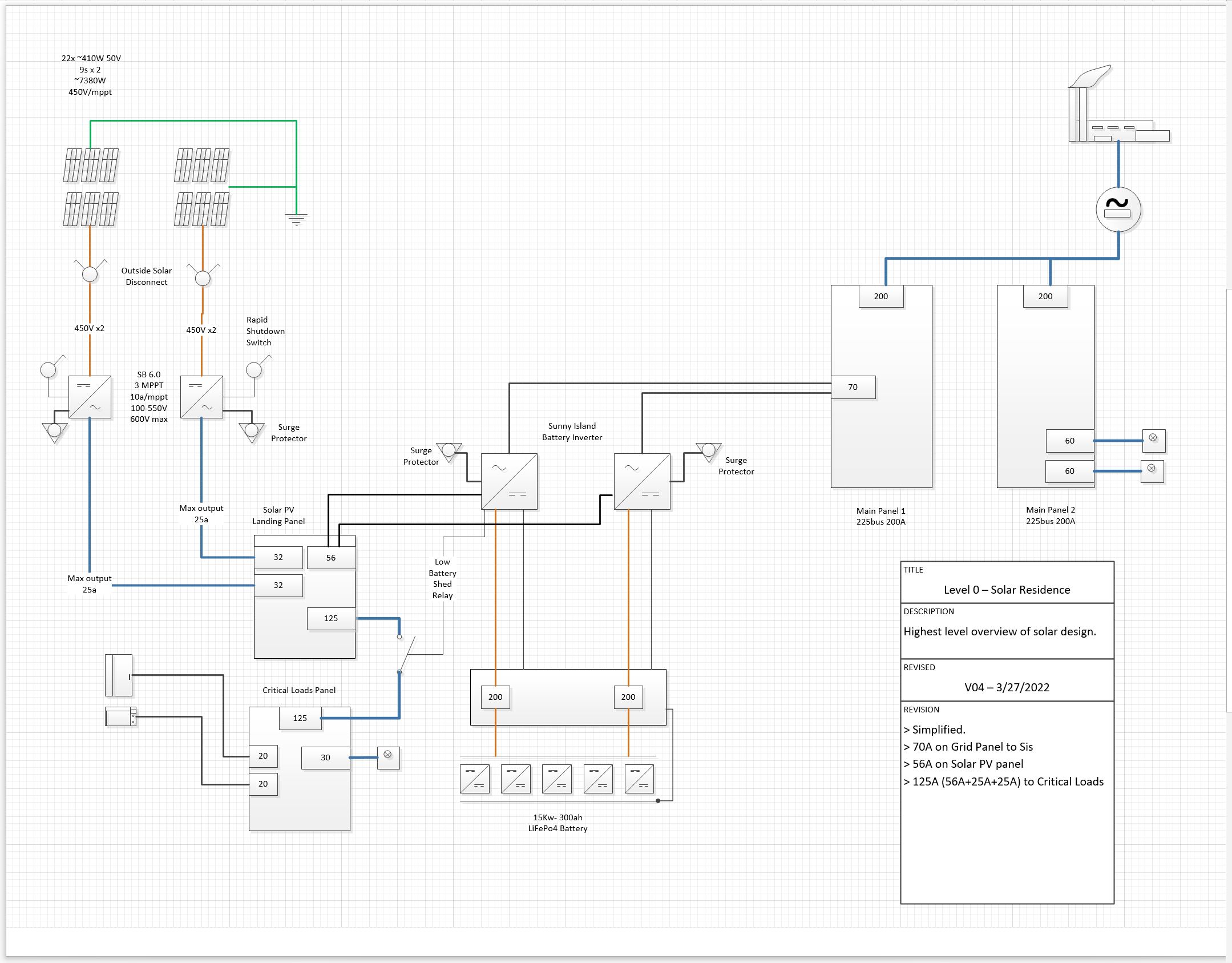
Task: Click the Outside Solar Disconnect label
Action: coord(146,276)
